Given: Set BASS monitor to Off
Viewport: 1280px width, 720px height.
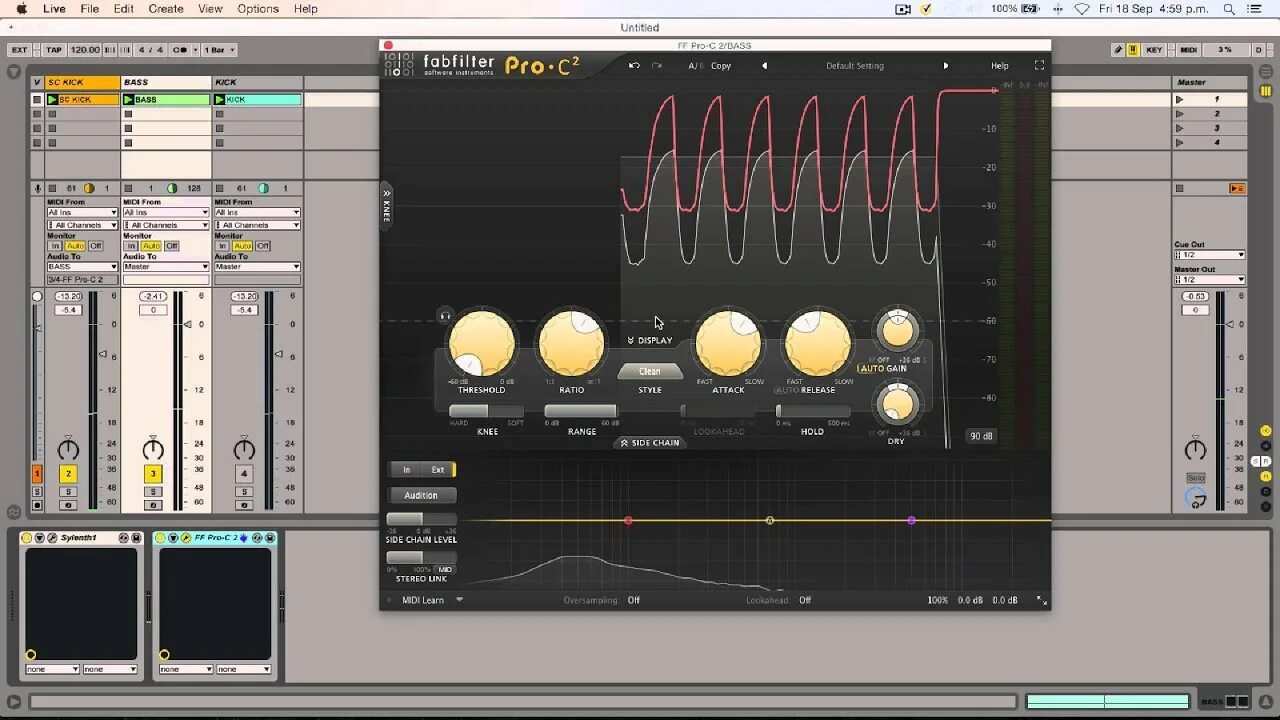Looking at the screenshot, I should (x=172, y=246).
